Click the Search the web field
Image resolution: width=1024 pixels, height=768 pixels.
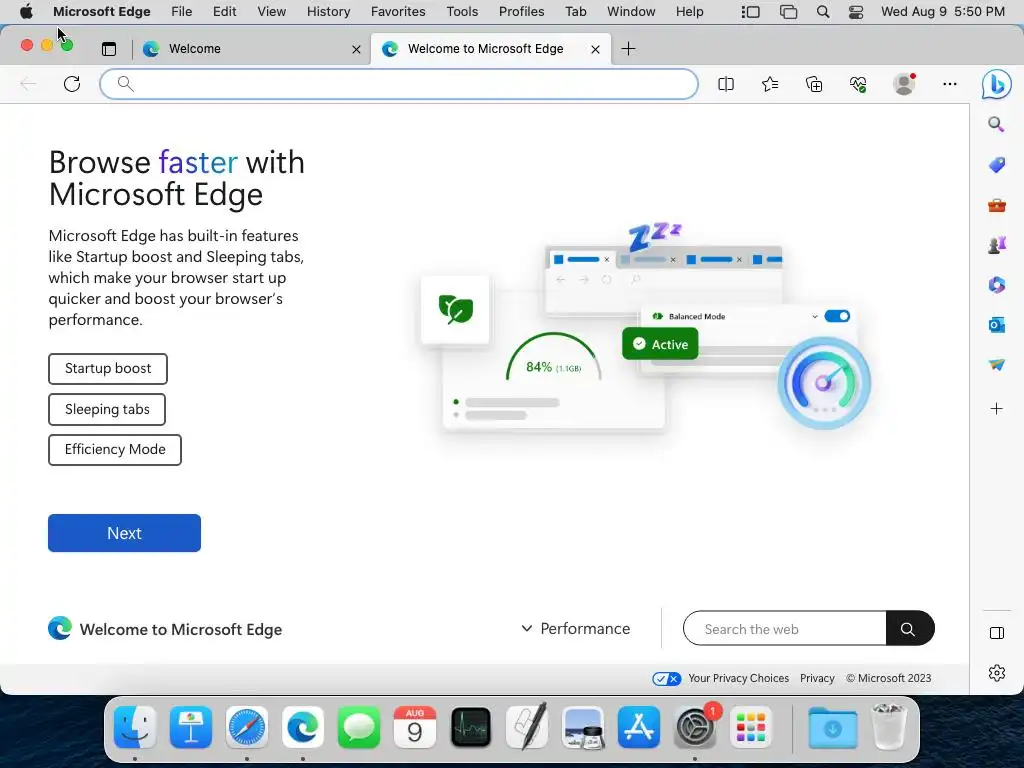coord(784,628)
